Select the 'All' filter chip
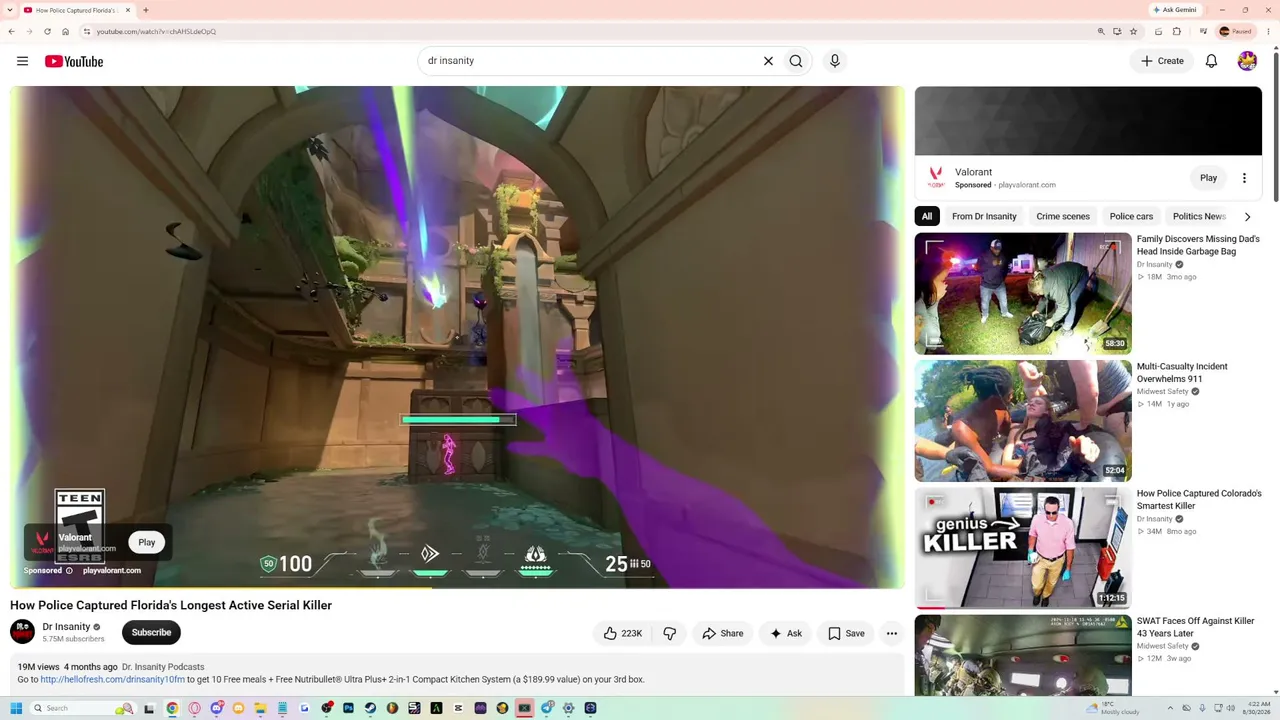This screenshot has width=1280, height=720. (927, 216)
